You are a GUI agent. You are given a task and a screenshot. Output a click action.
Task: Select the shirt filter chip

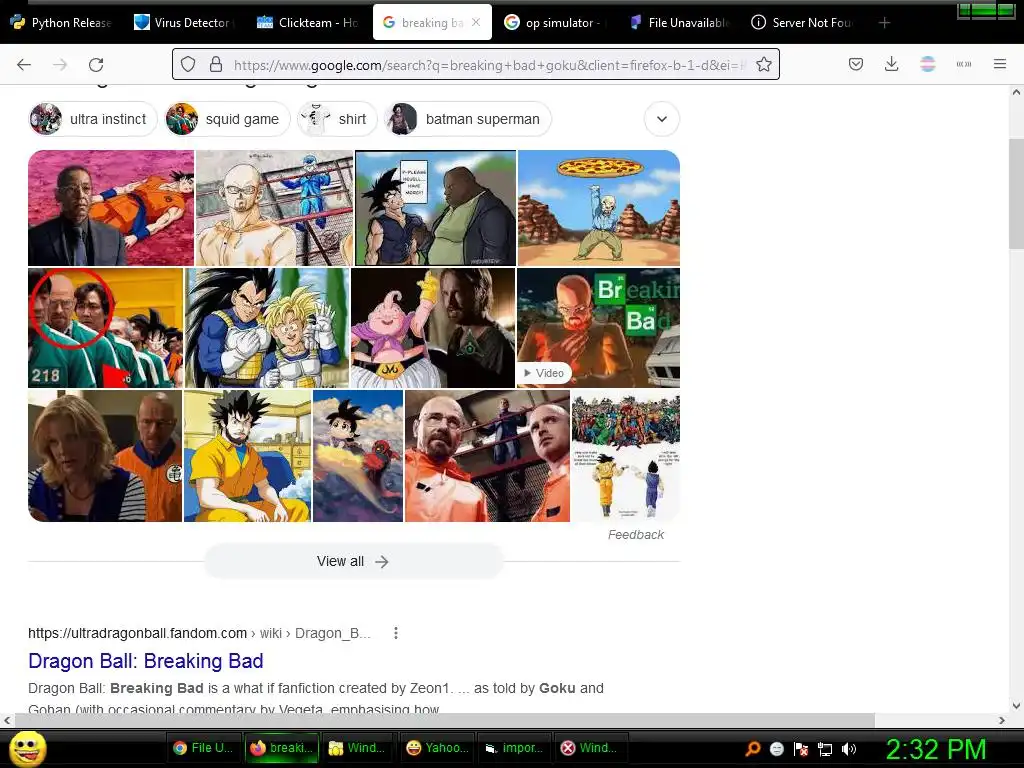click(337, 119)
